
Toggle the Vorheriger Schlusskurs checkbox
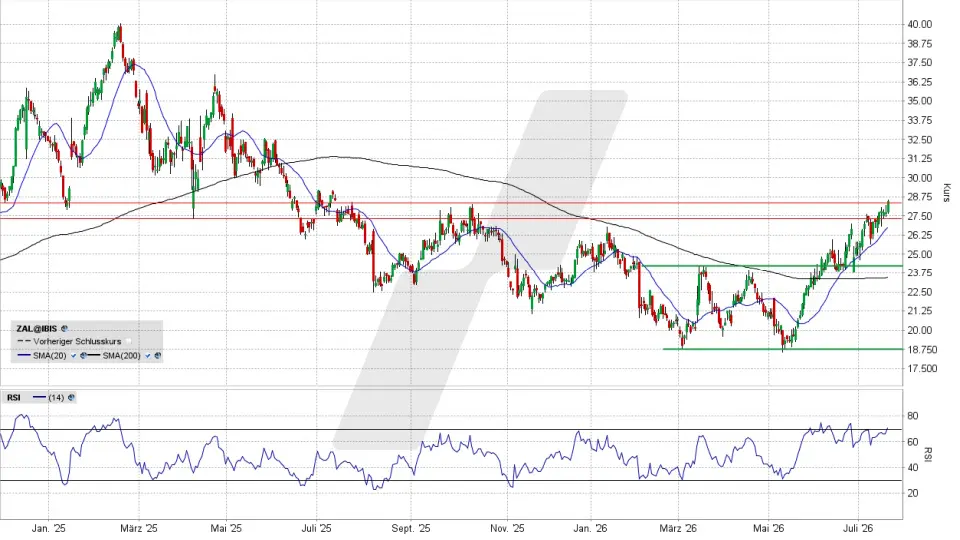tap(128, 341)
